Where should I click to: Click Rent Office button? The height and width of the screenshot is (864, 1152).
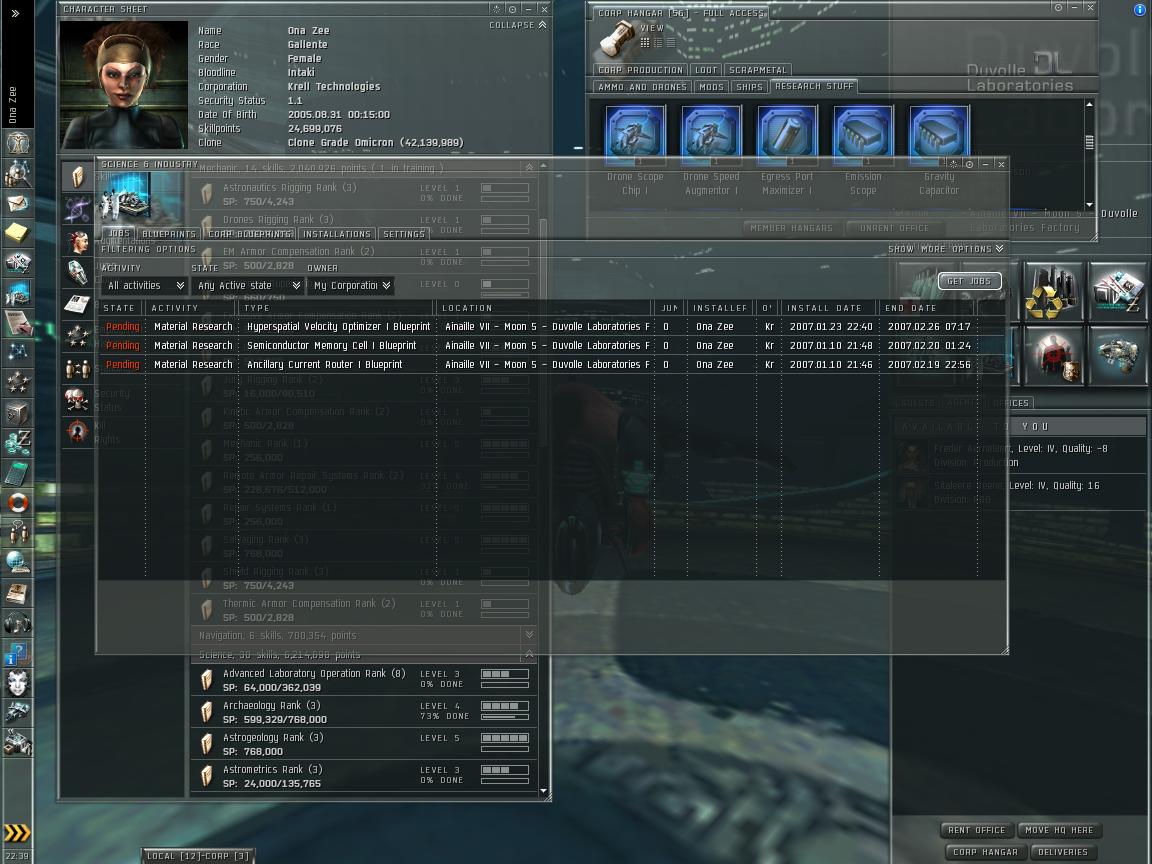pyautogui.click(x=976, y=830)
